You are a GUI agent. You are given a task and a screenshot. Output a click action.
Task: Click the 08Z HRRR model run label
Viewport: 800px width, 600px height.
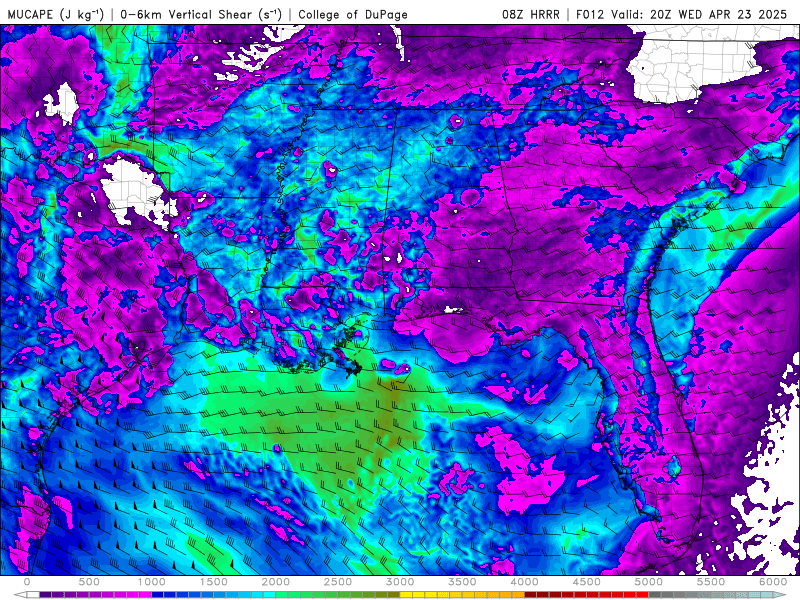[x=531, y=14]
